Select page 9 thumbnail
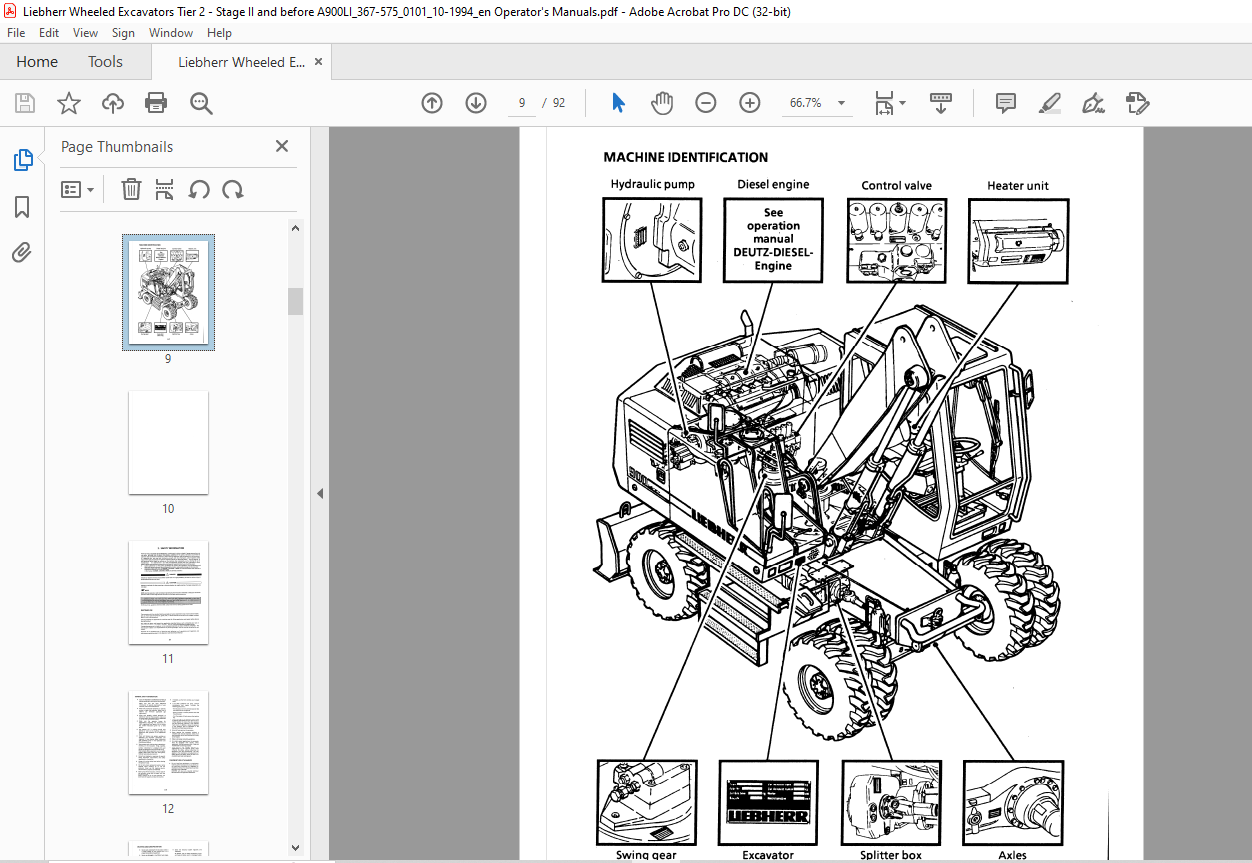Image resolution: width=1252 pixels, height=863 pixels. pyautogui.click(x=168, y=292)
